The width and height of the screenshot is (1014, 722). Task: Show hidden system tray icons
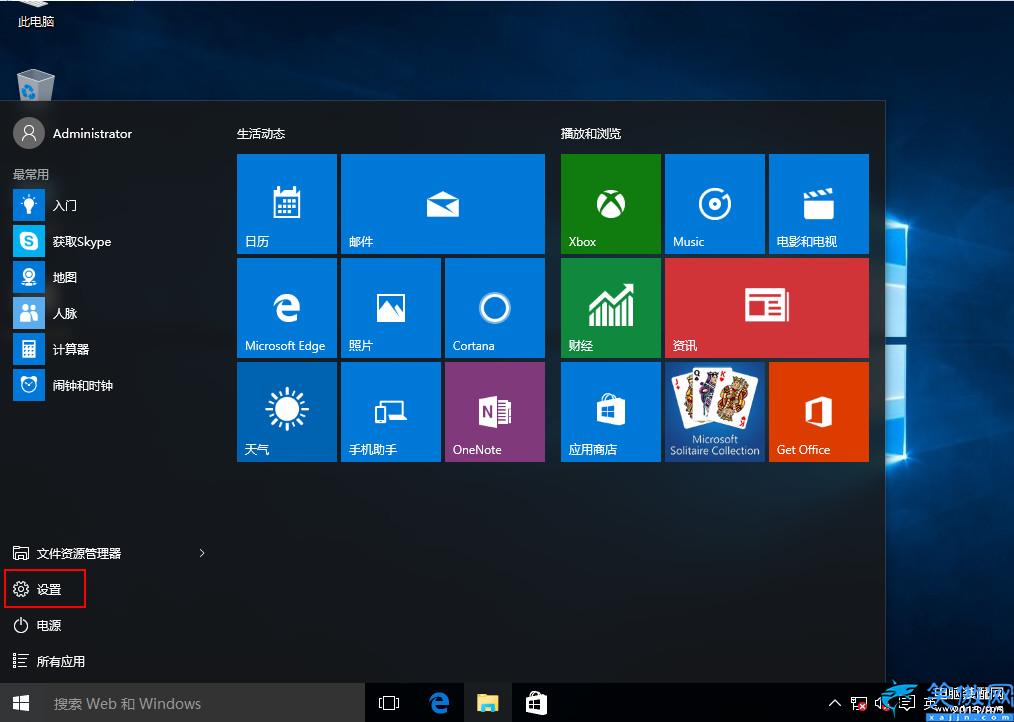tap(835, 703)
